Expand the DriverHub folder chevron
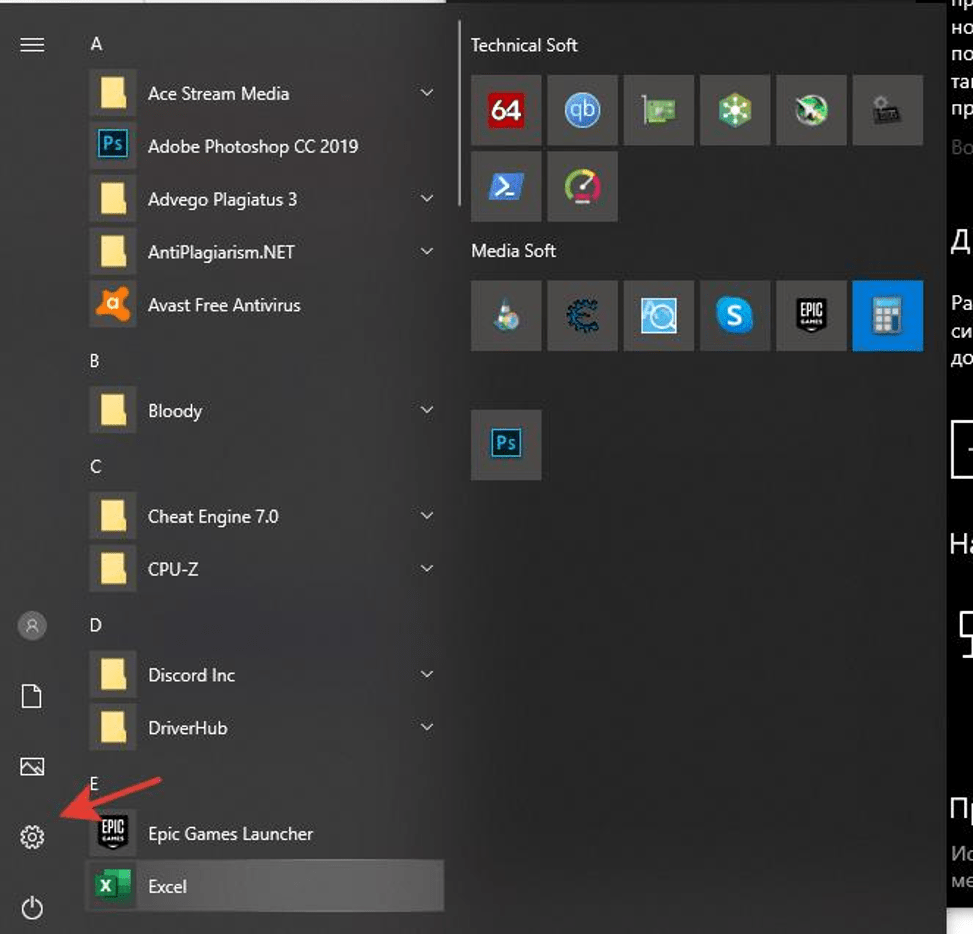 coord(427,727)
